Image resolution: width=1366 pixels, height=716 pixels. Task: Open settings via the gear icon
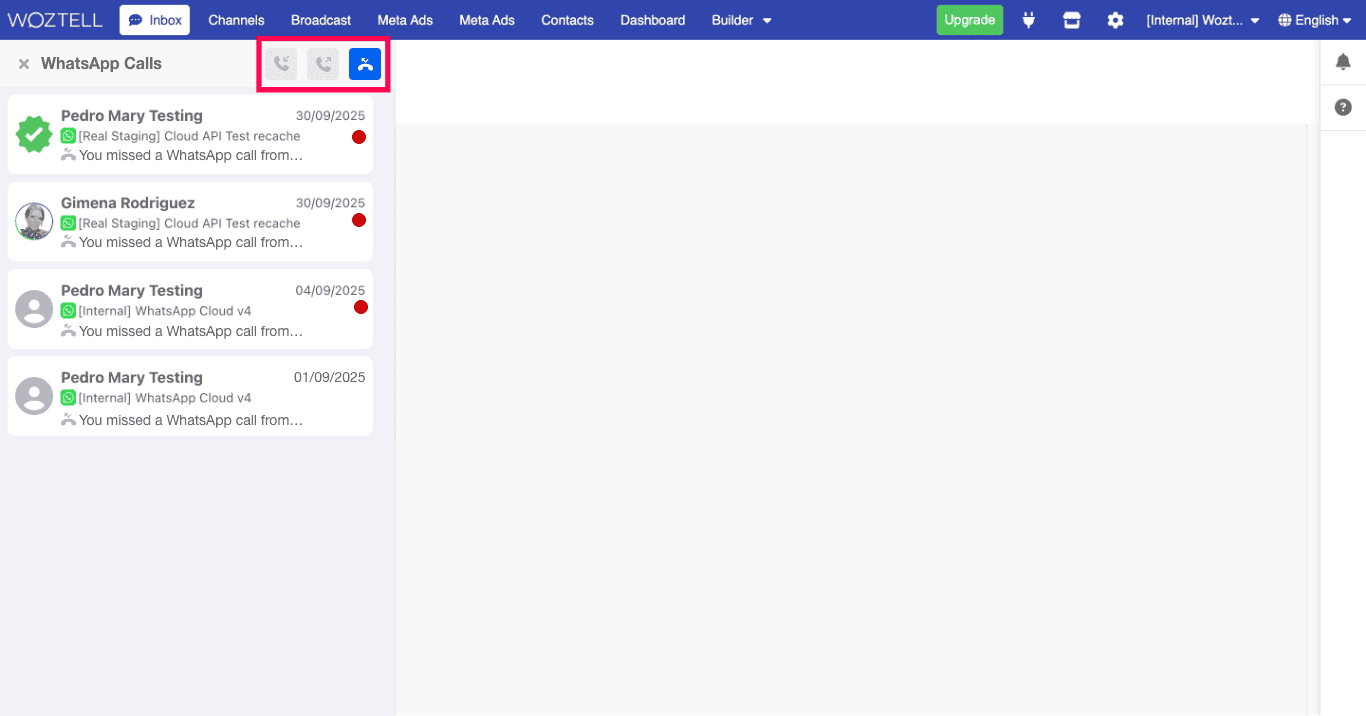coord(1115,20)
